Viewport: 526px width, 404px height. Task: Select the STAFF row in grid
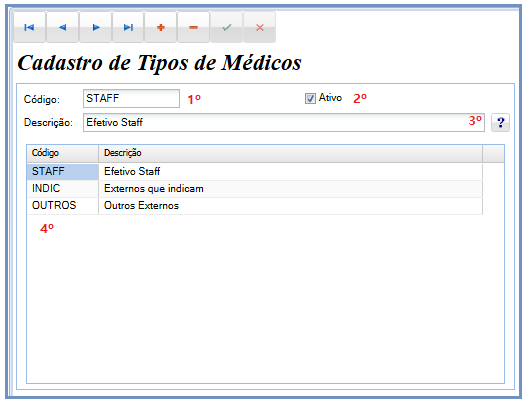[x=255, y=171]
